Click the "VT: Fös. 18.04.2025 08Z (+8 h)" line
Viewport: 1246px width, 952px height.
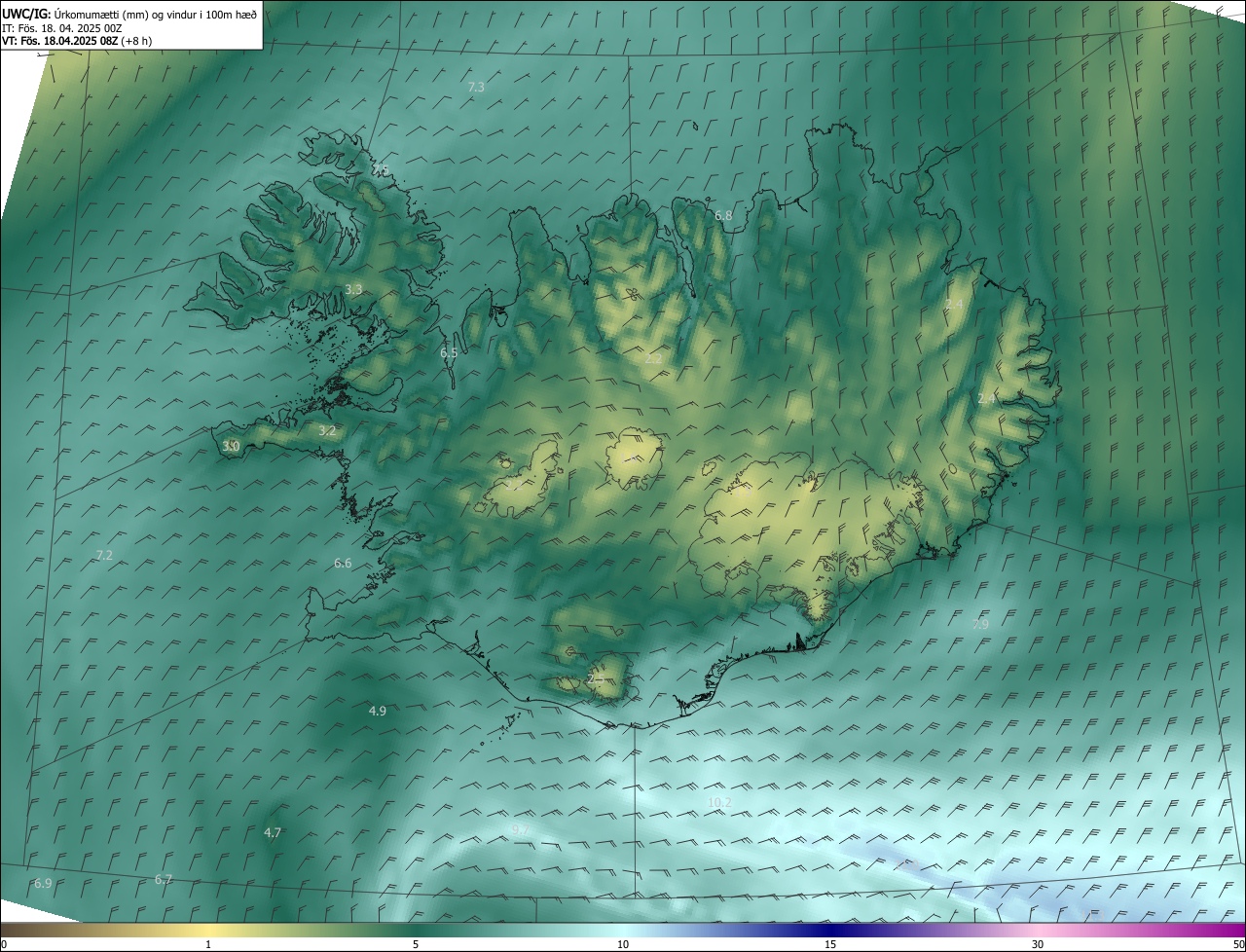(77, 41)
